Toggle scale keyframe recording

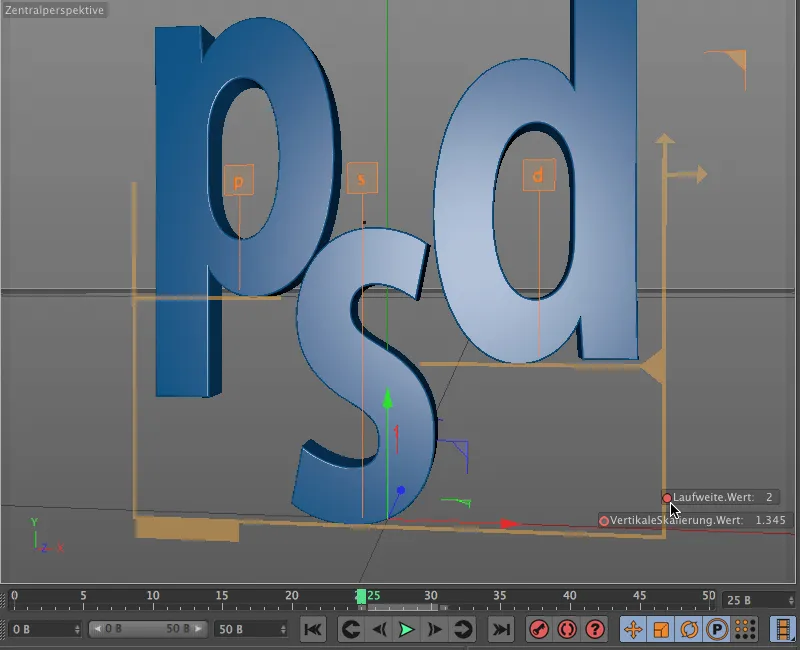click(x=661, y=629)
